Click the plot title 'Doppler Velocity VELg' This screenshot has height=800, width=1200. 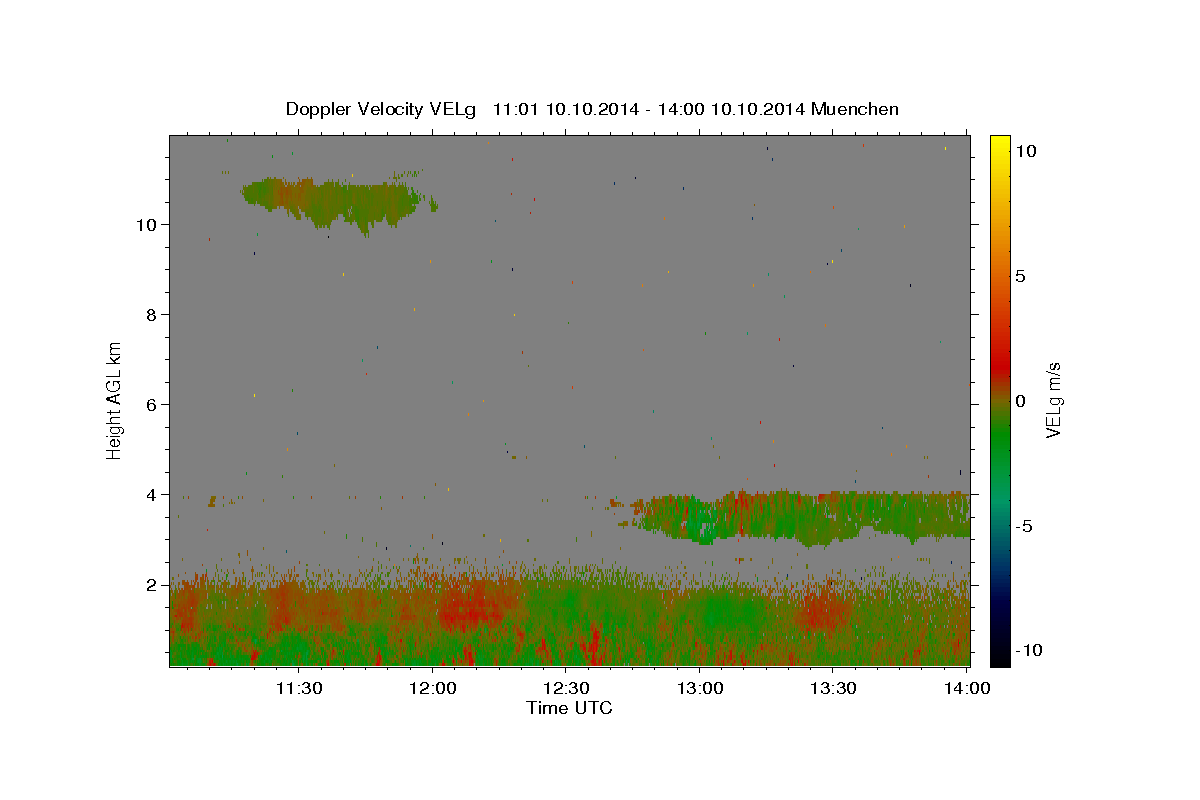[383, 109]
